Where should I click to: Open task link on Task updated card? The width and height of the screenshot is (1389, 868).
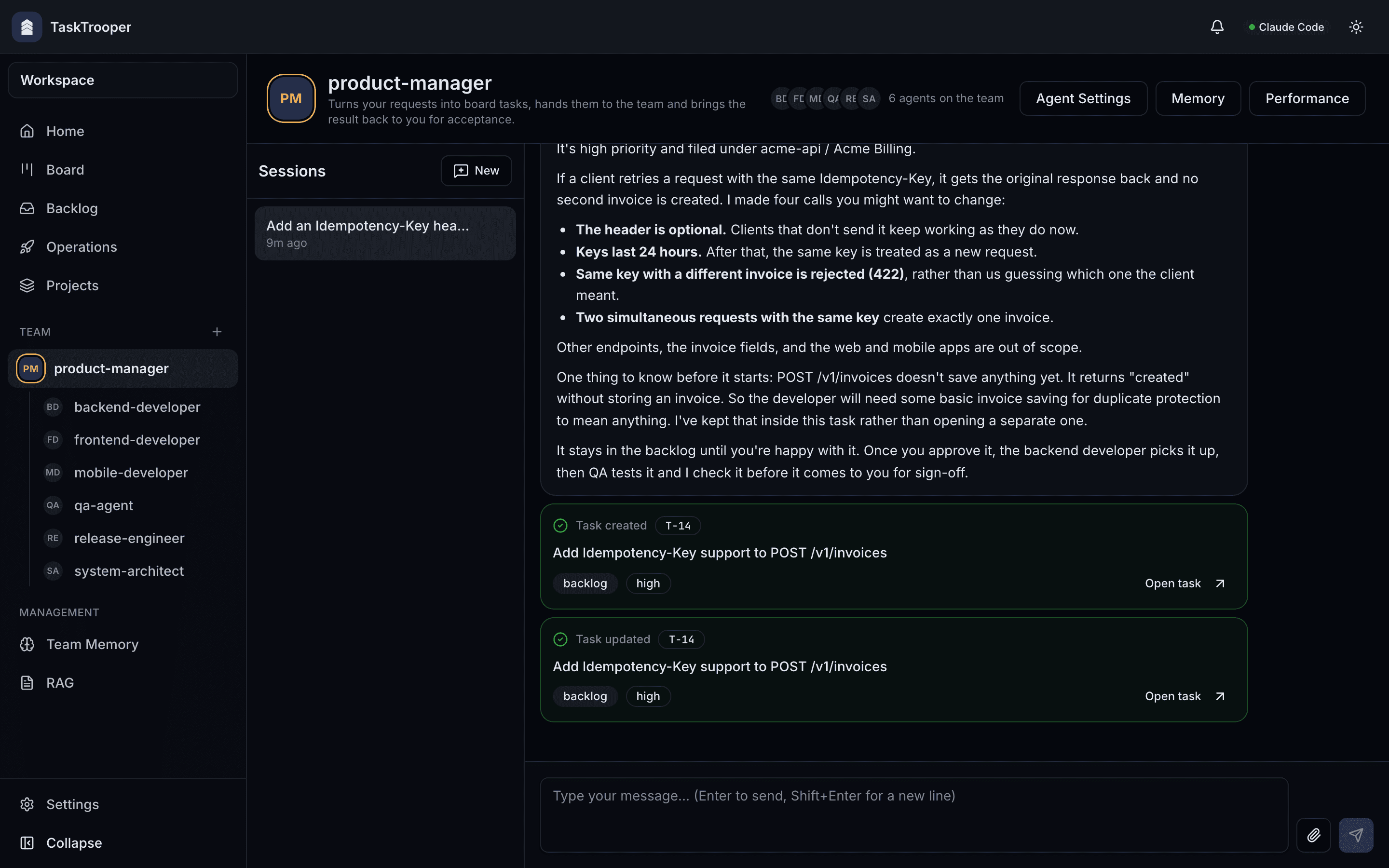1185,696
